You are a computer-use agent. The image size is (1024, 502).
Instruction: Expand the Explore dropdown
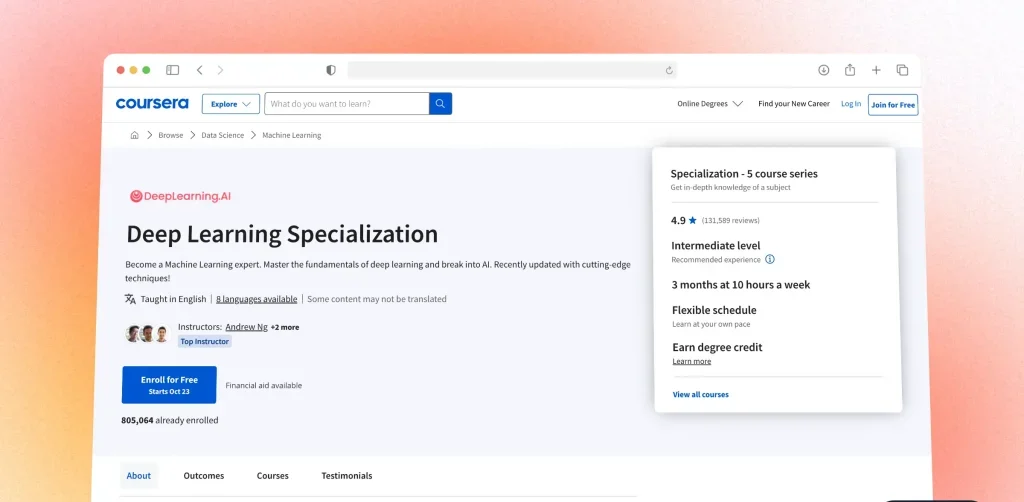(x=231, y=104)
